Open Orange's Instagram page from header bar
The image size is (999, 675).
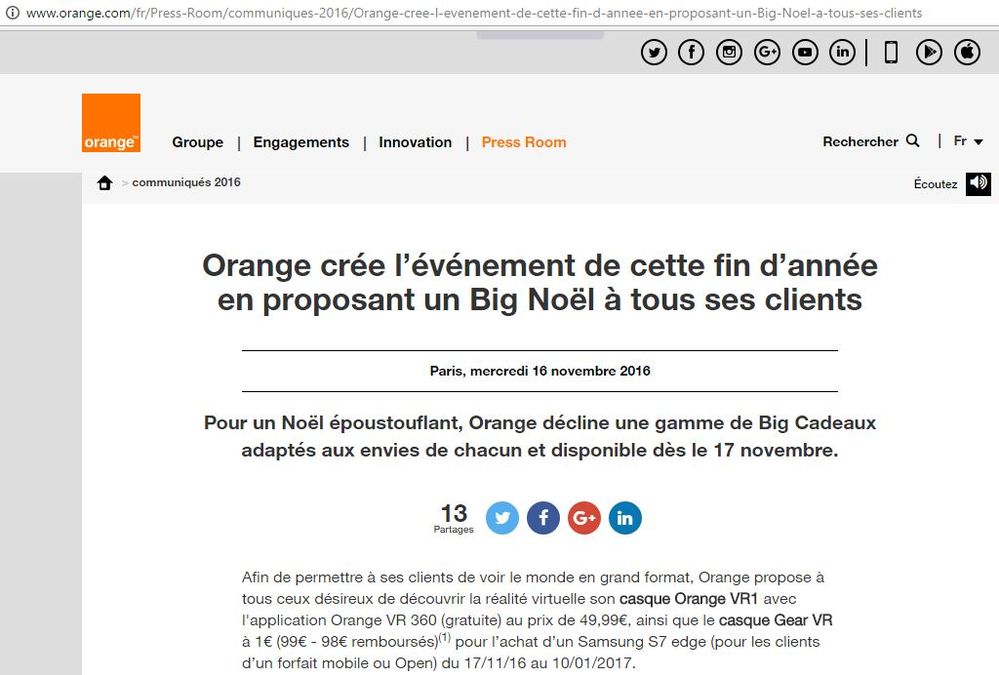tap(729, 52)
